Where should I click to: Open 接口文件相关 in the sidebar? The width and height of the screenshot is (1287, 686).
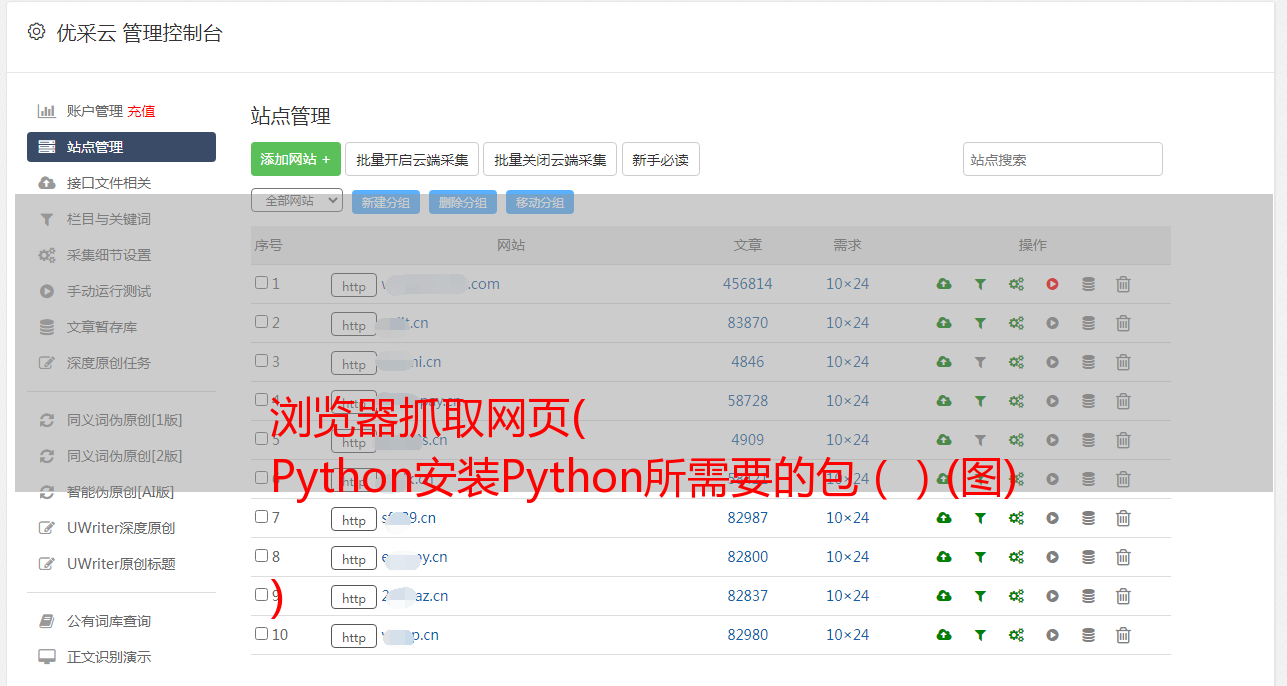coord(109,183)
